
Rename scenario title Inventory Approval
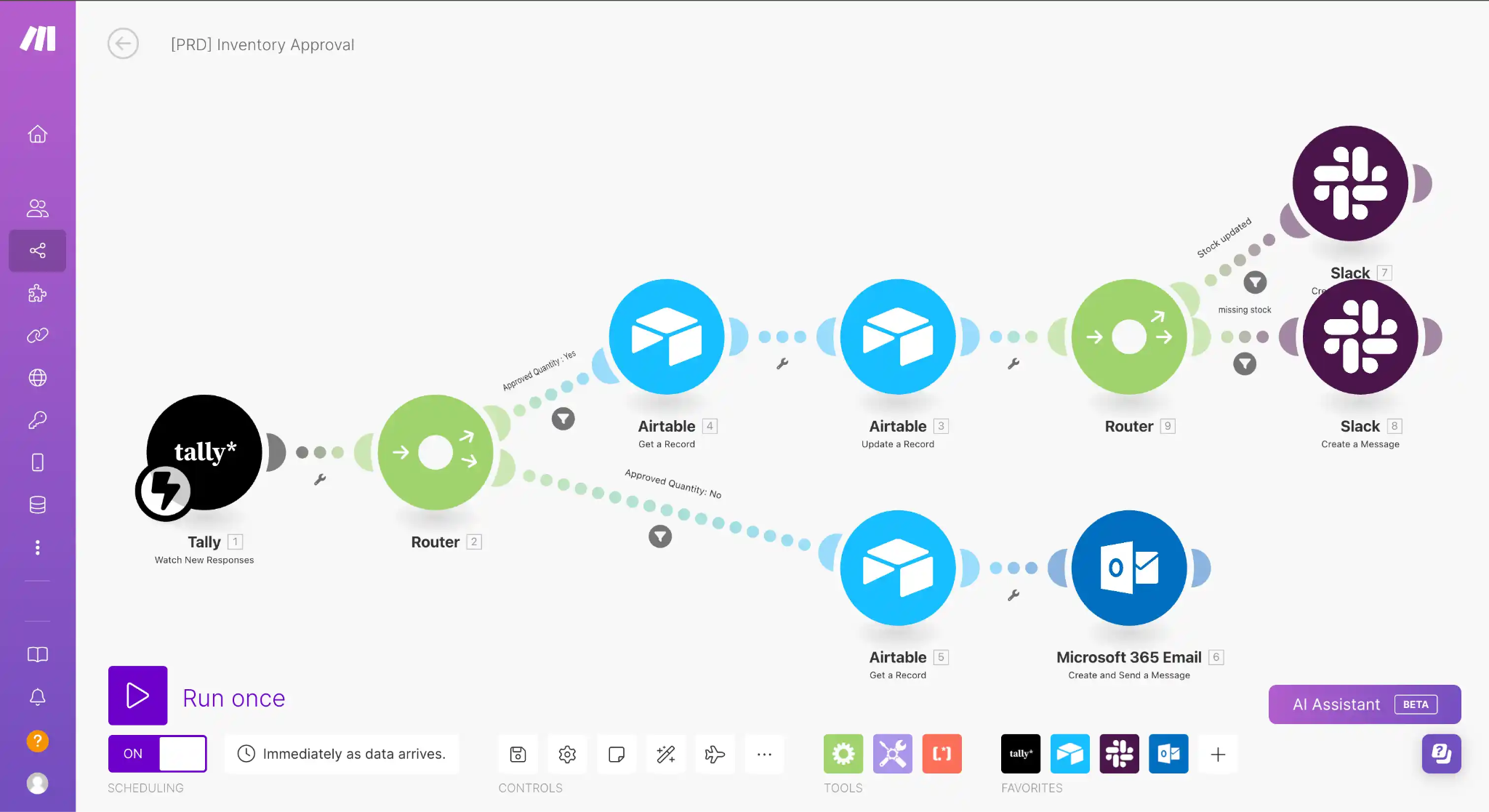262,44
